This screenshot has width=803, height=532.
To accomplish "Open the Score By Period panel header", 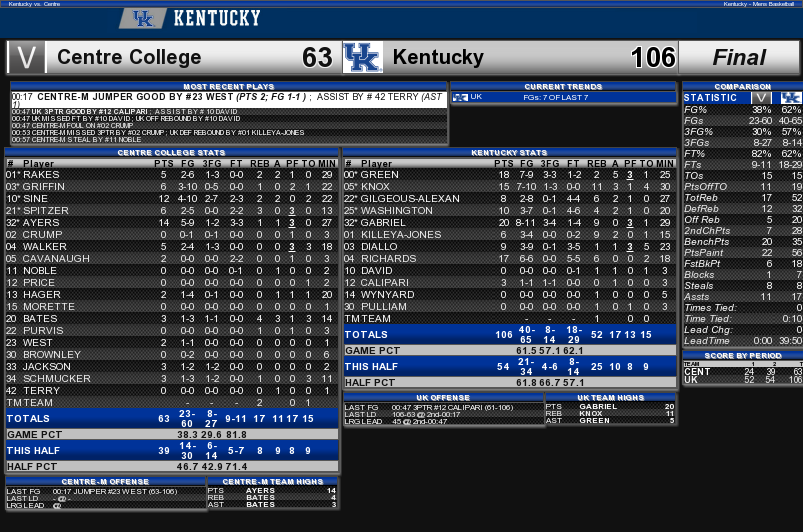I will coord(743,355).
